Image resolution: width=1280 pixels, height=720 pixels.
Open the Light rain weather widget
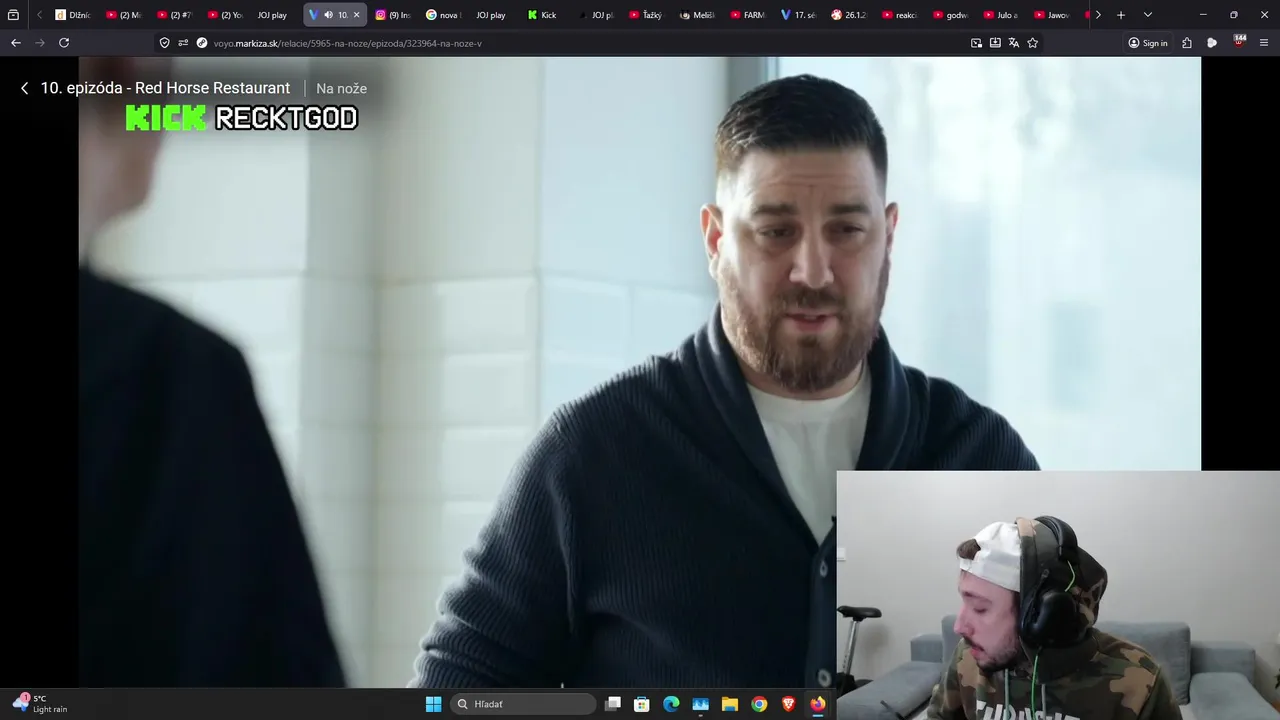click(x=40, y=704)
